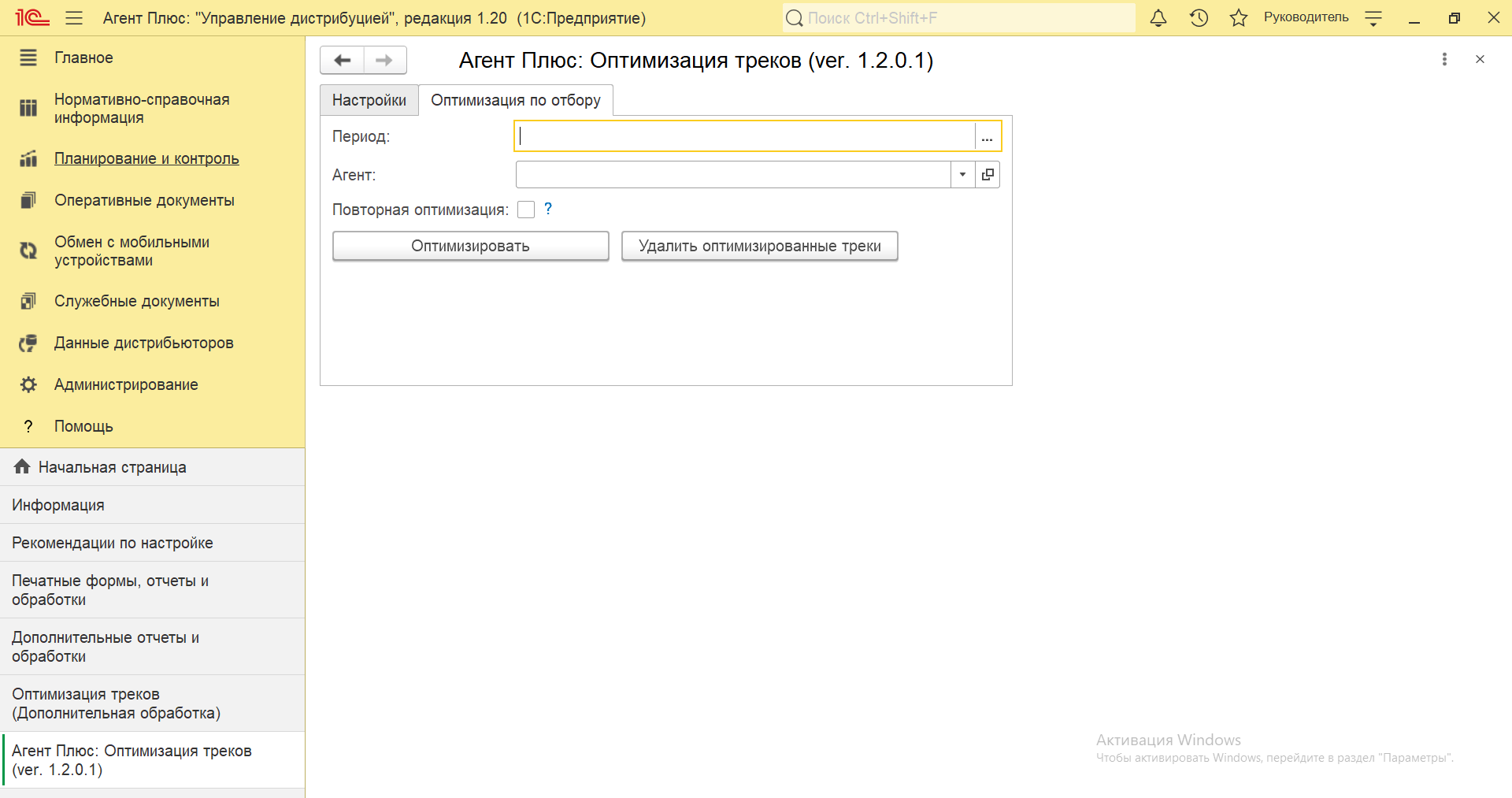Switch to the Настройки tab
This screenshot has width=1512, height=798.
[x=369, y=100]
